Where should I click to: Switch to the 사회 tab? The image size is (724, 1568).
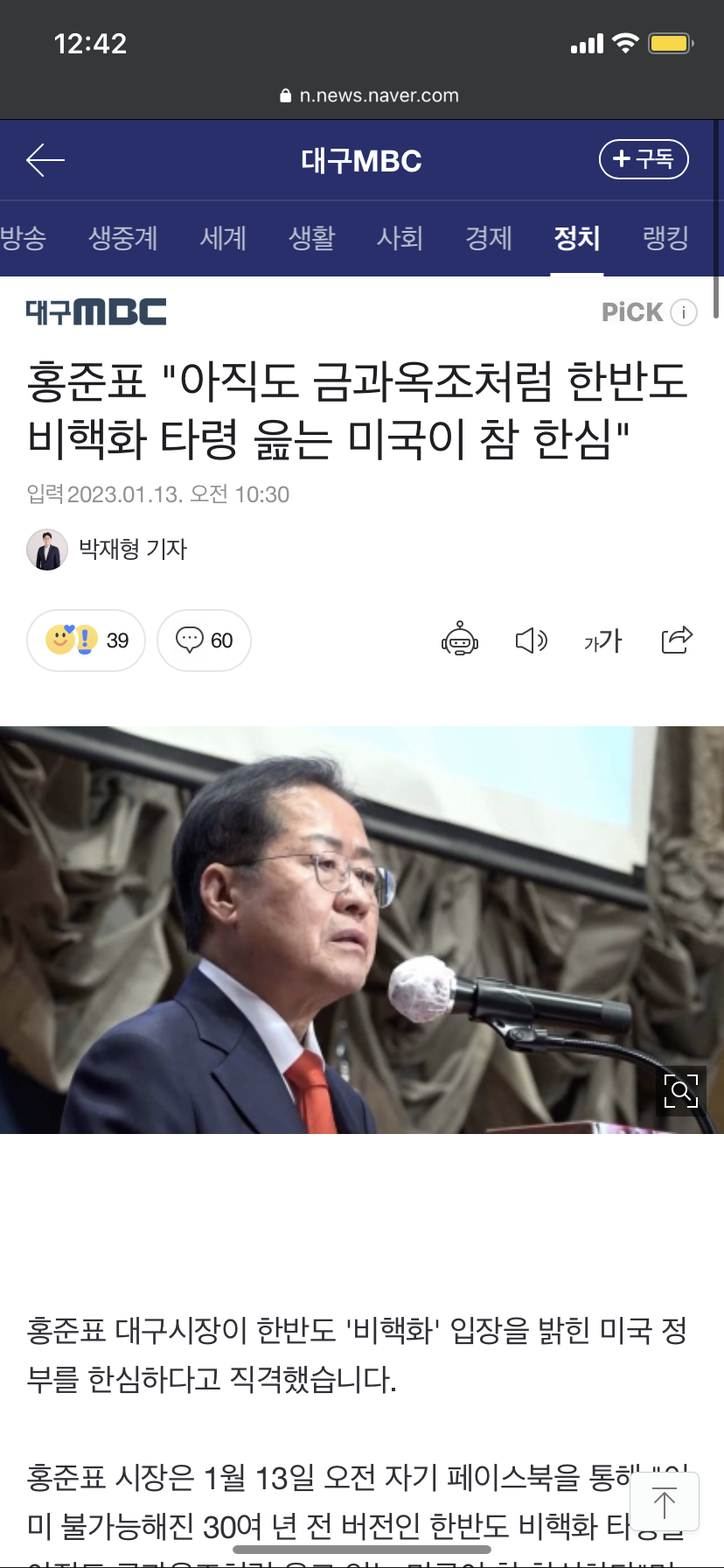(x=400, y=238)
